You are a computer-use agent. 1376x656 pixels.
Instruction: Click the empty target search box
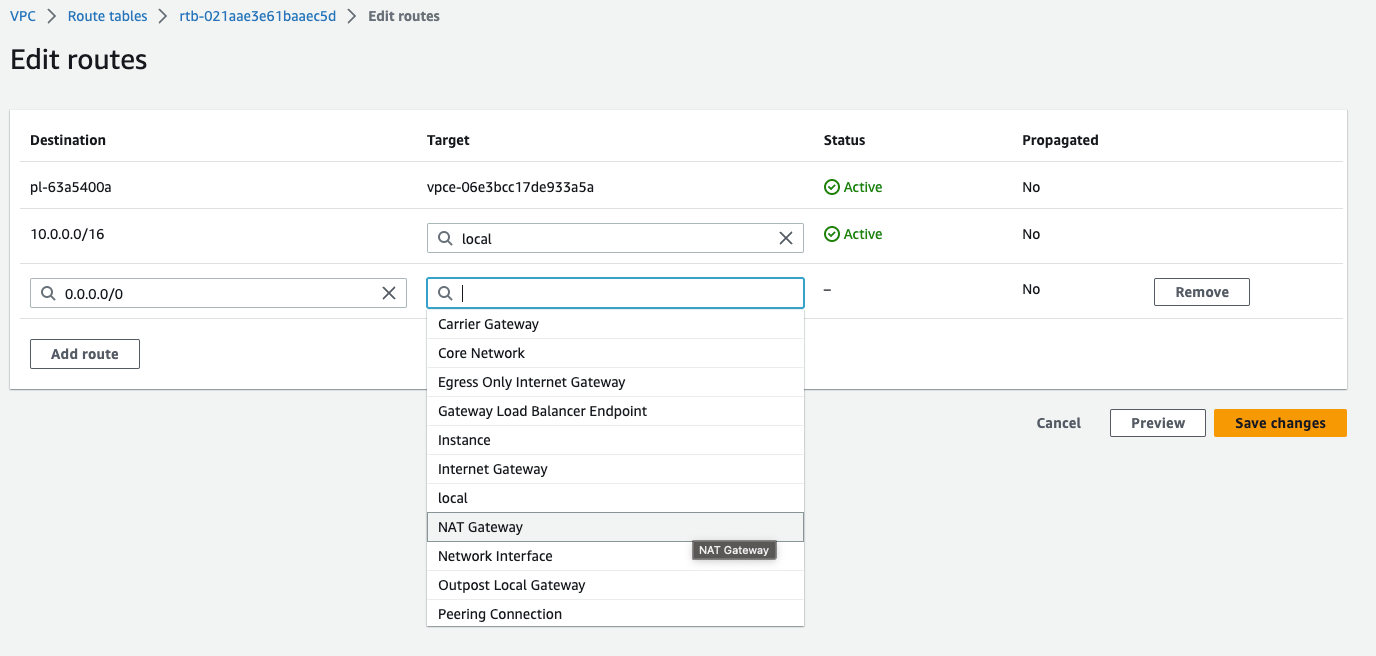625,293
